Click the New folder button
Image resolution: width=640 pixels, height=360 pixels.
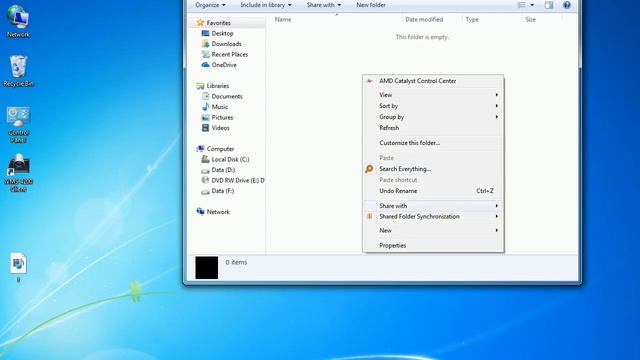(371, 5)
